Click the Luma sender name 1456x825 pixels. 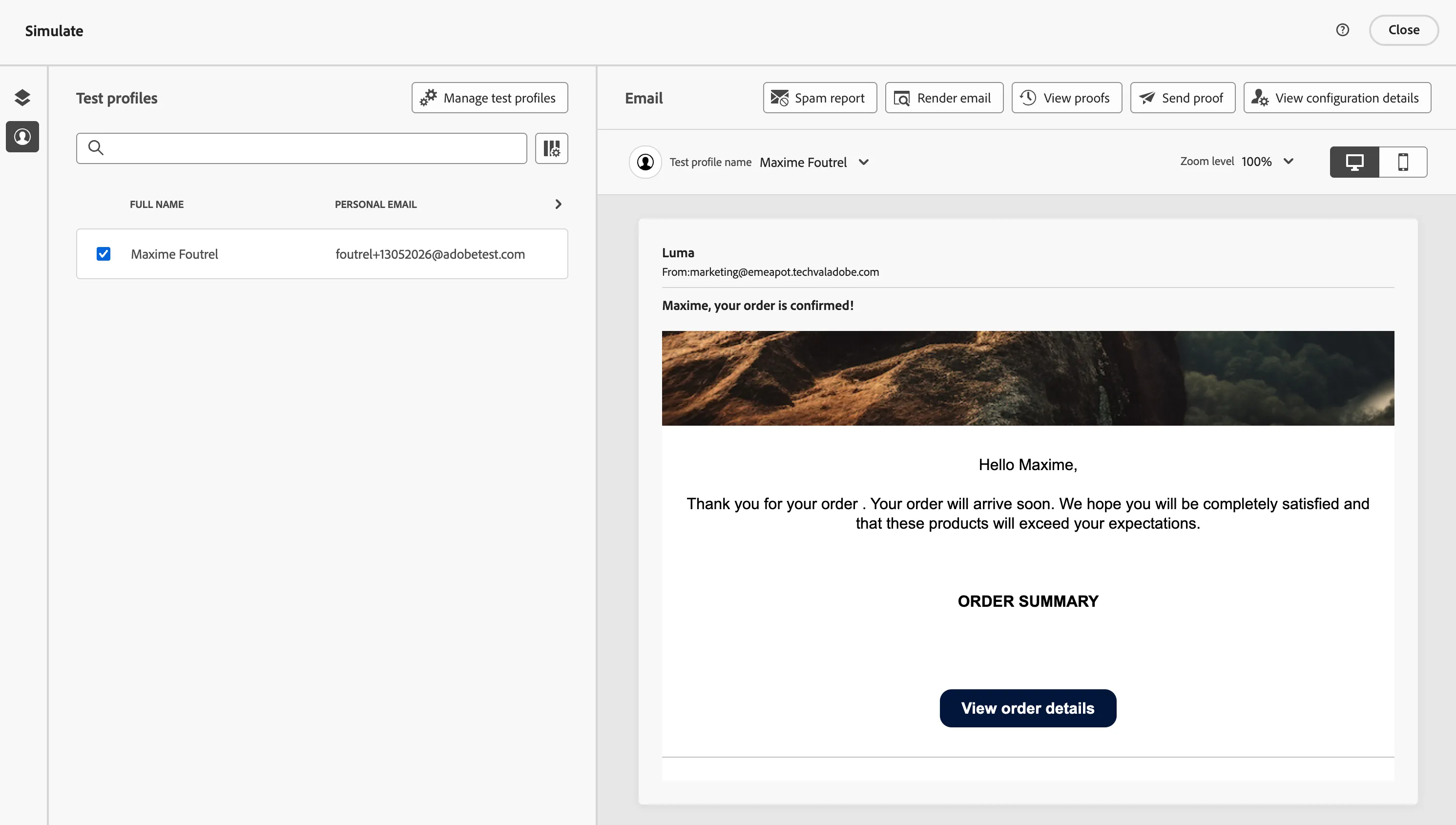pyautogui.click(x=678, y=253)
